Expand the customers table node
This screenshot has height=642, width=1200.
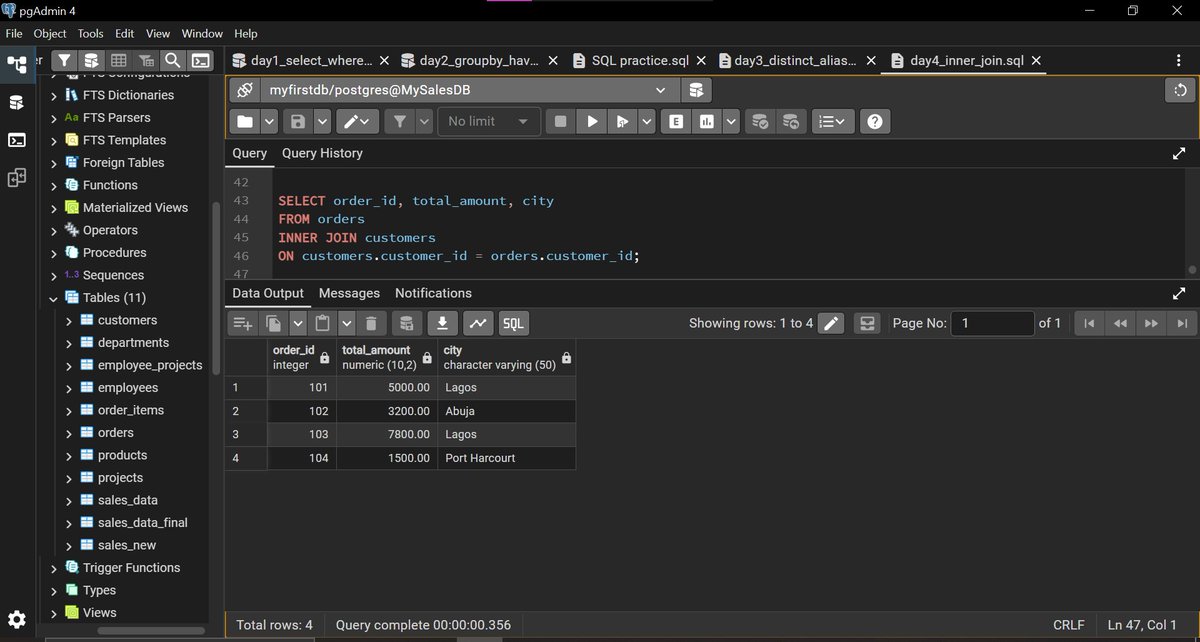click(x=69, y=320)
